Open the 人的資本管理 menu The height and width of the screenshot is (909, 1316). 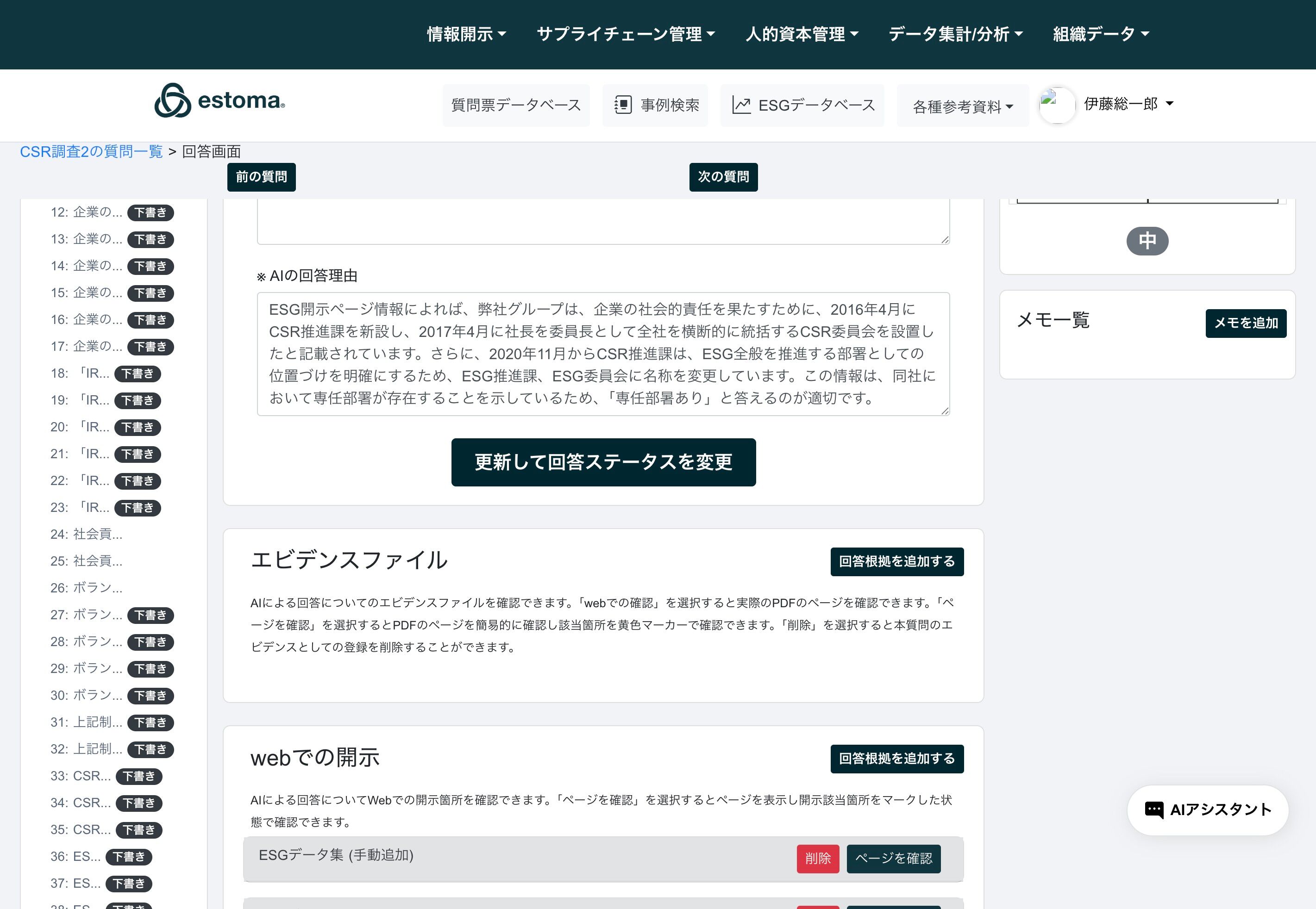pyautogui.click(x=802, y=34)
